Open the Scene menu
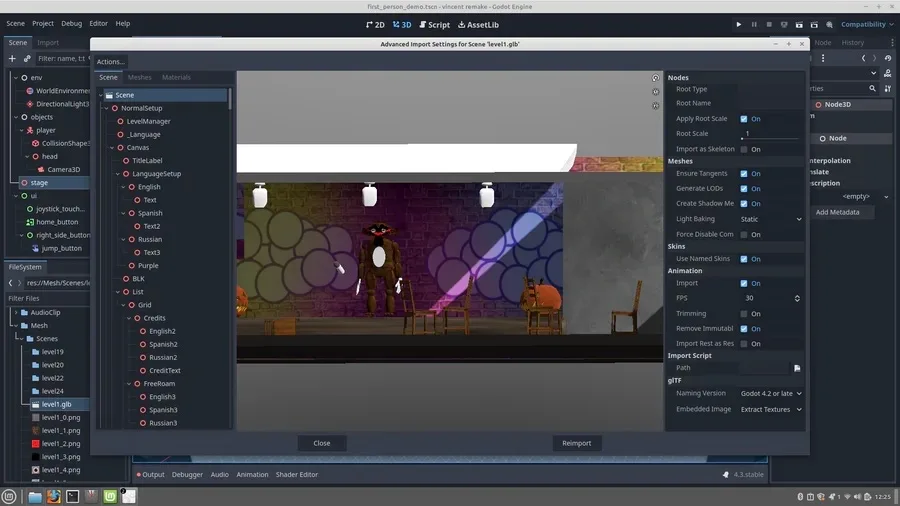 [15, 24]
